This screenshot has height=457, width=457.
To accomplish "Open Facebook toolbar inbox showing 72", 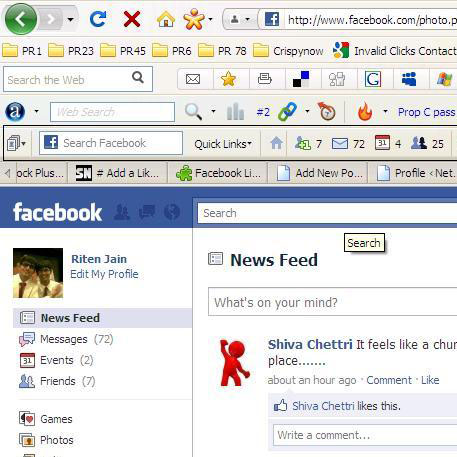I will 348,144.
